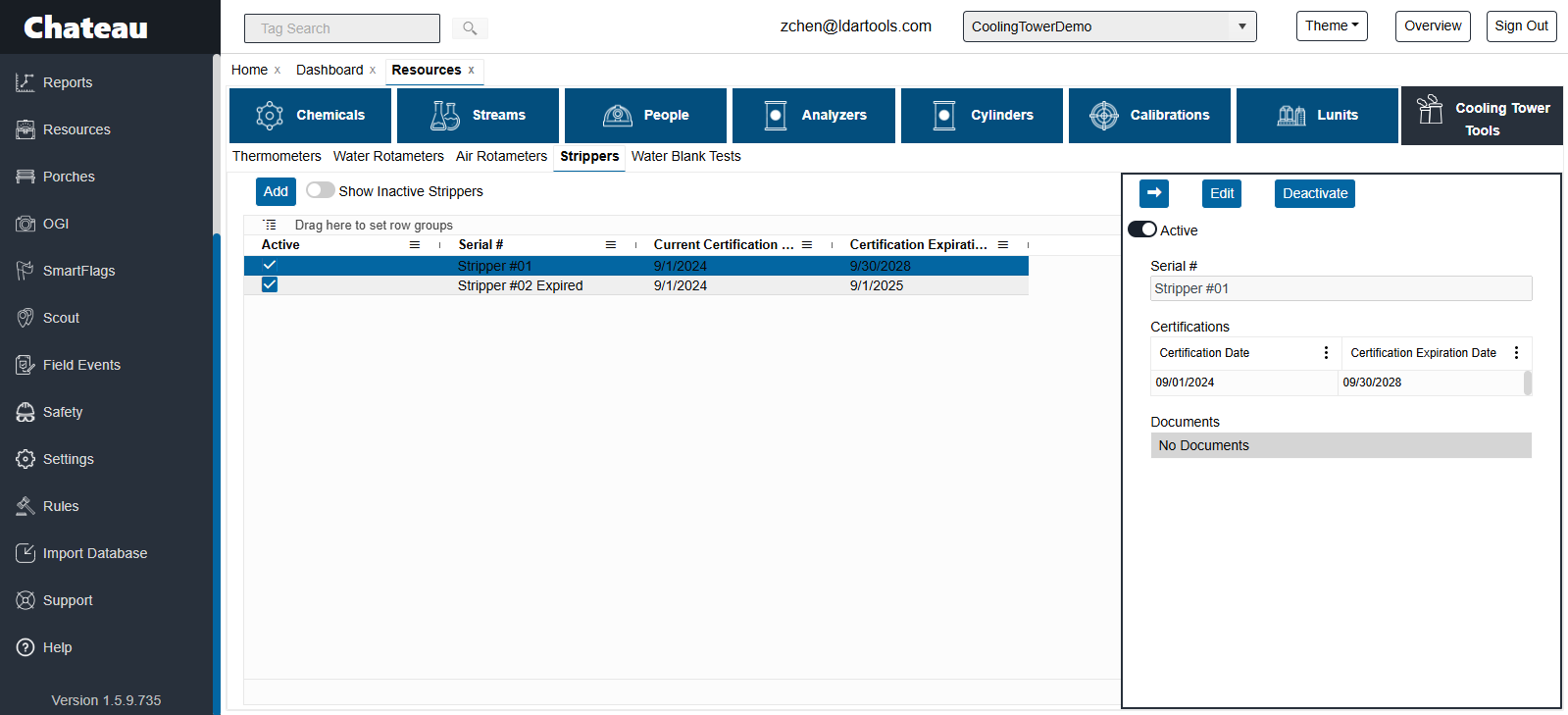Click the Deactivate button
The image size is (1568, 715).
click(1314, 193)
